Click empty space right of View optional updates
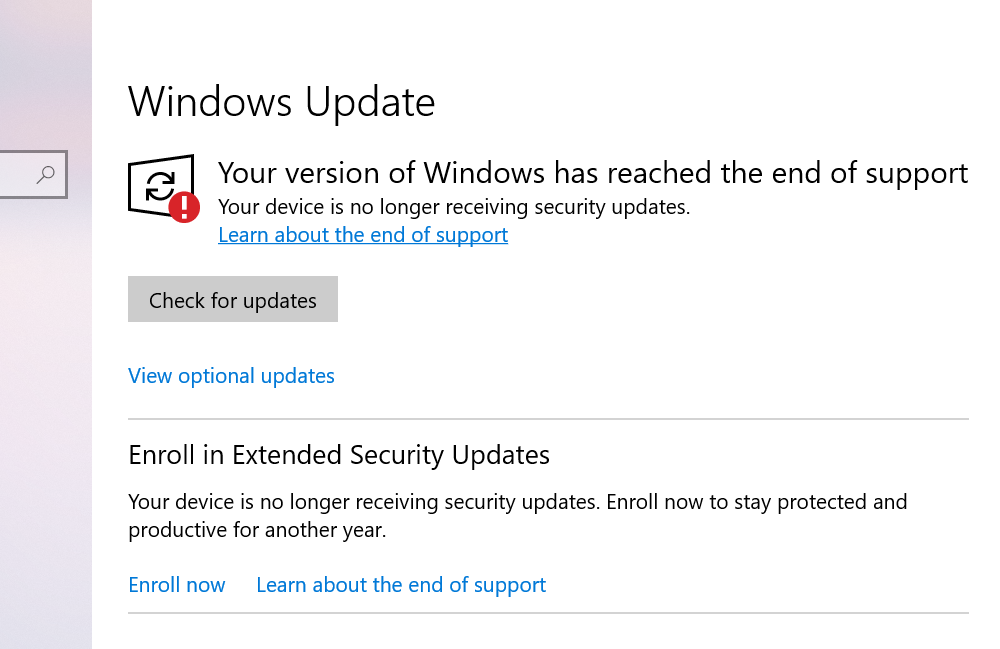The width and height of the screenshot is (1000, 649). click(x=650, y=376)
